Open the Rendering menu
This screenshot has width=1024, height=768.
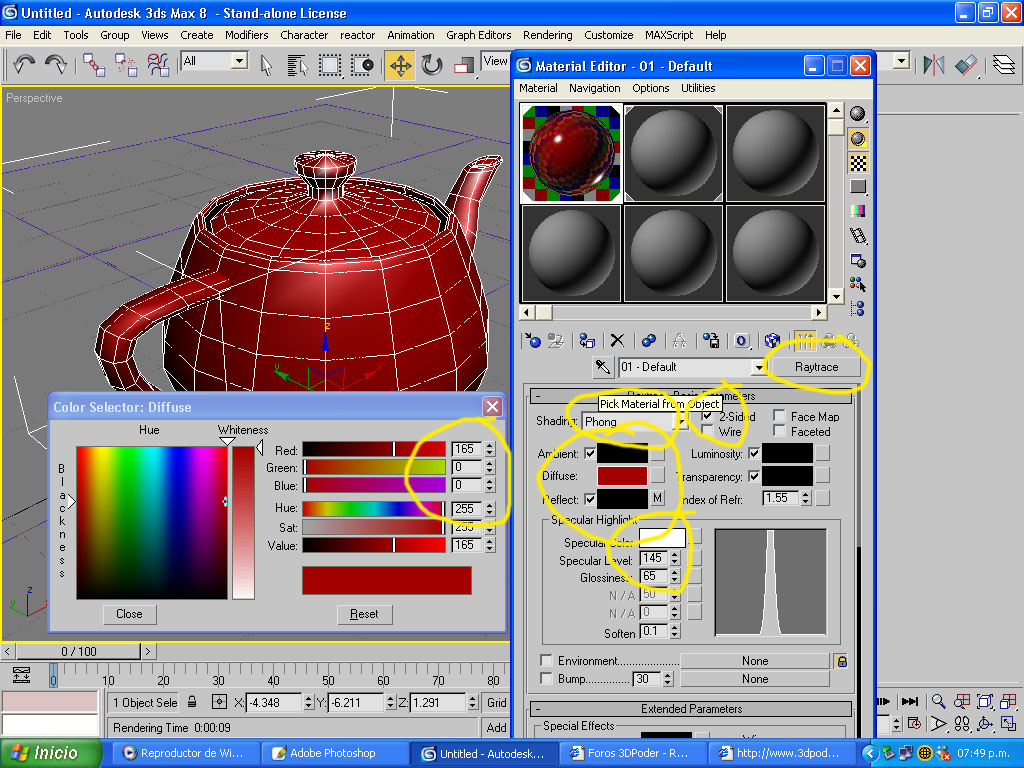click(547, 35)
